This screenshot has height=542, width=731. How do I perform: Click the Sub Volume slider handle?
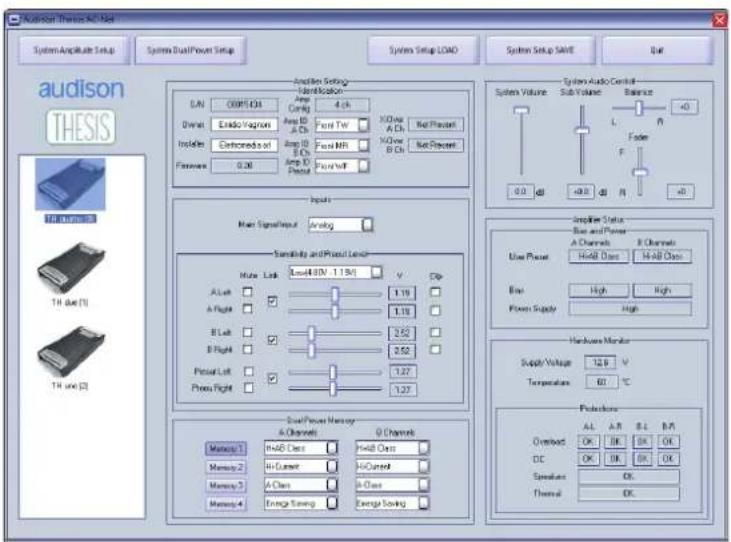click(582, 130)
